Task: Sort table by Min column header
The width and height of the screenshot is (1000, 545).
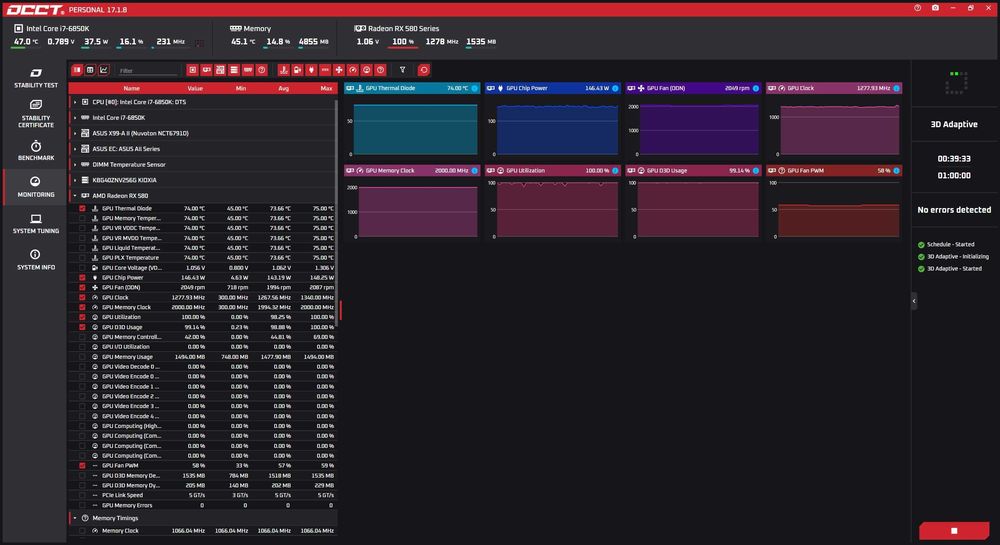Action: (240, 88)
